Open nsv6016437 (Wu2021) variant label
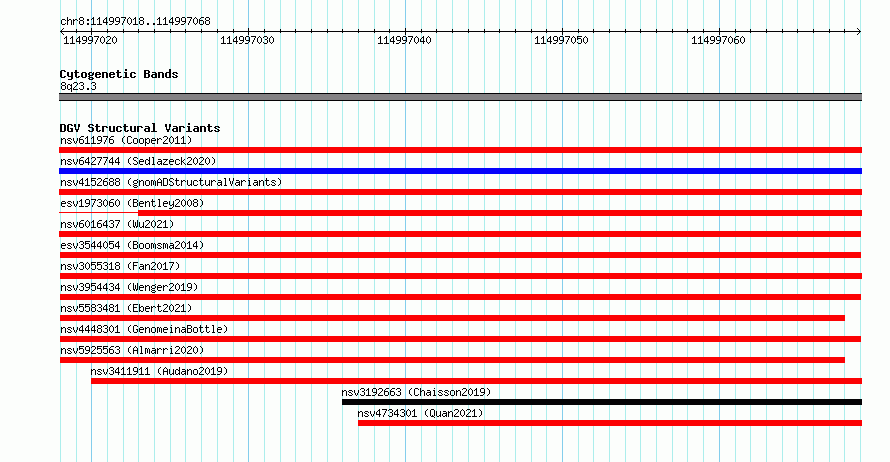Image resolution: width=890 pixels, height=462 pixels. pos(117,224)
